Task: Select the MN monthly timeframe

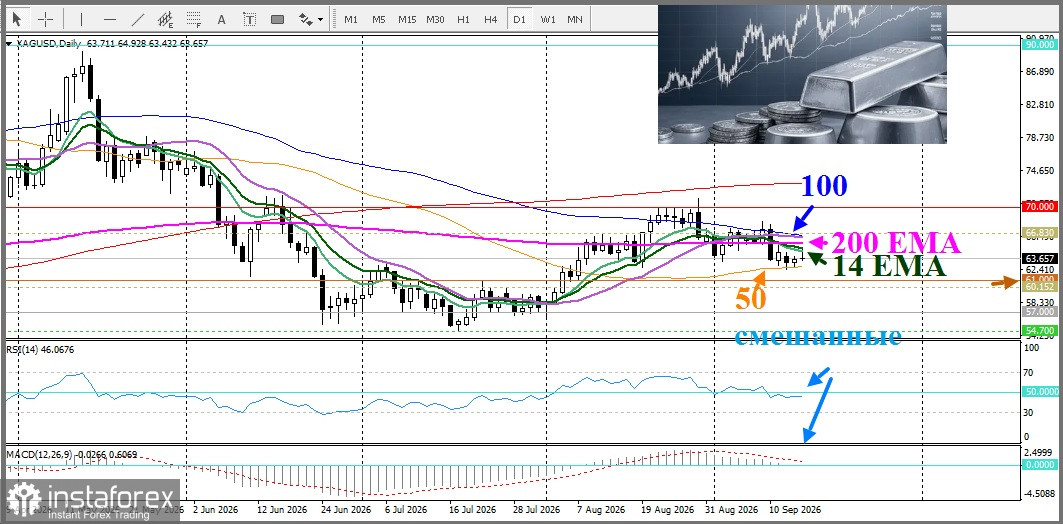Action: coord(575,19)
